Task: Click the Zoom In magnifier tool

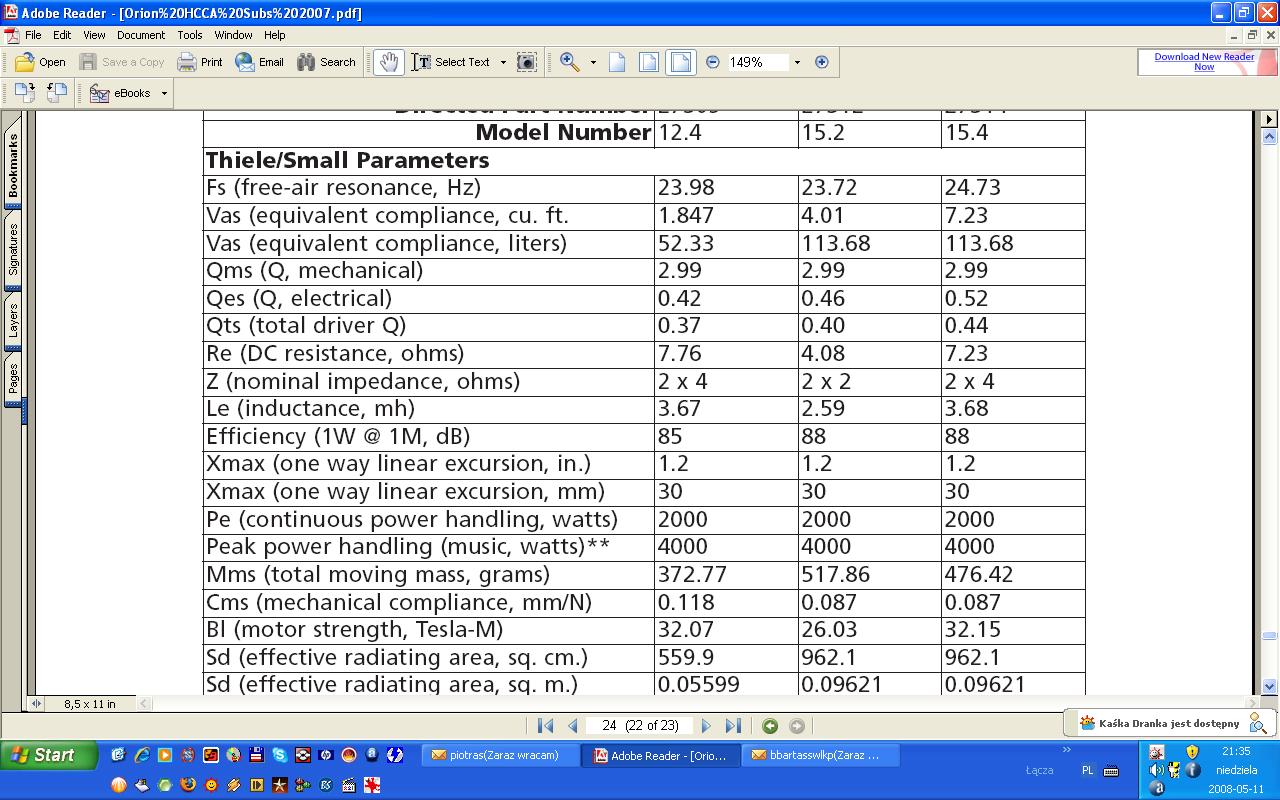Action: 570,62
